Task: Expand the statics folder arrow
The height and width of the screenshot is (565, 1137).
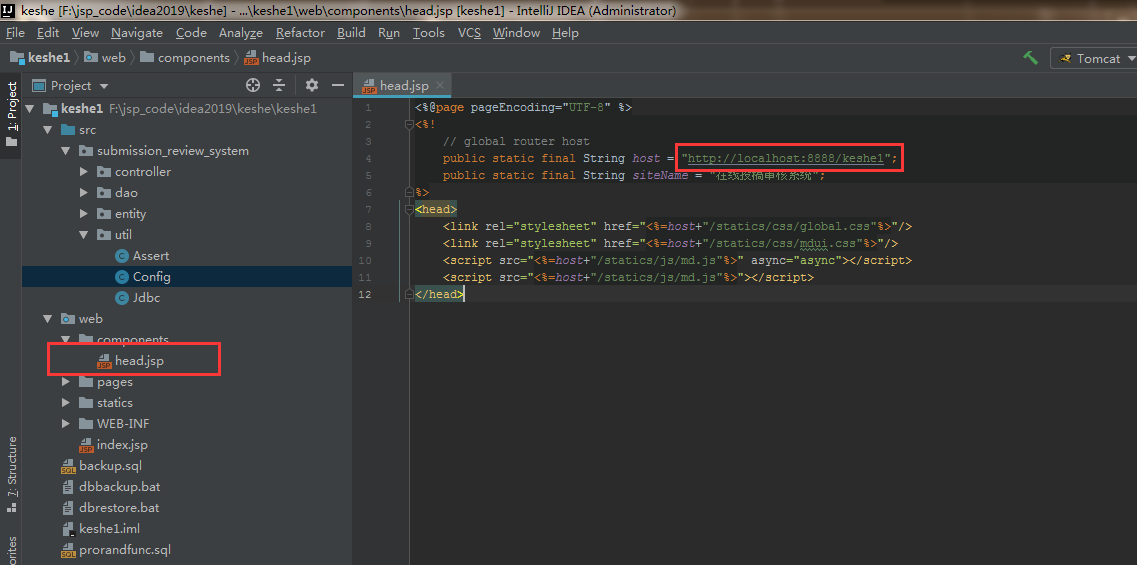Action: [x=66, y=403]
